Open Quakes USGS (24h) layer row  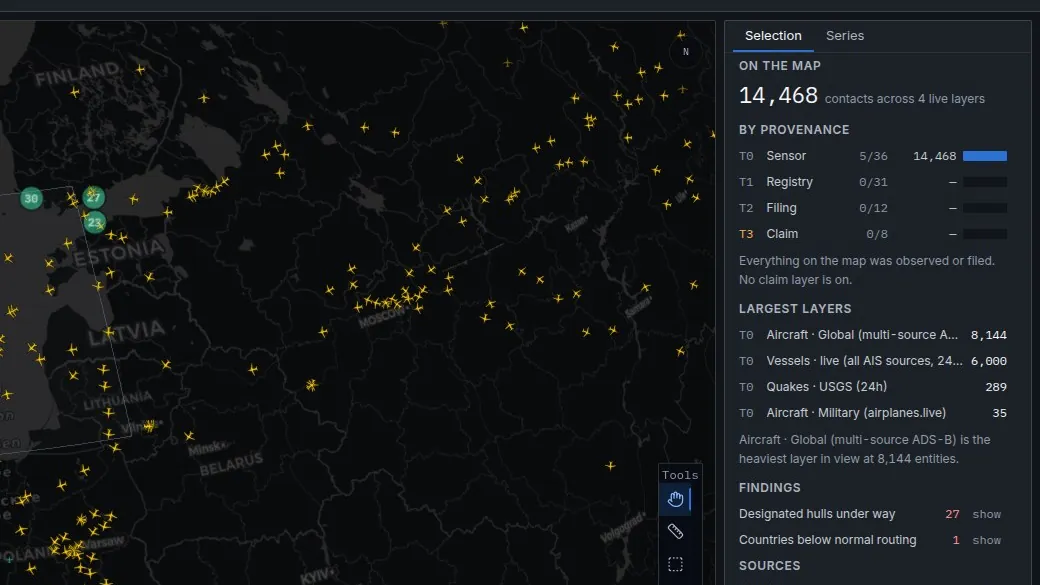click(873, 387)
